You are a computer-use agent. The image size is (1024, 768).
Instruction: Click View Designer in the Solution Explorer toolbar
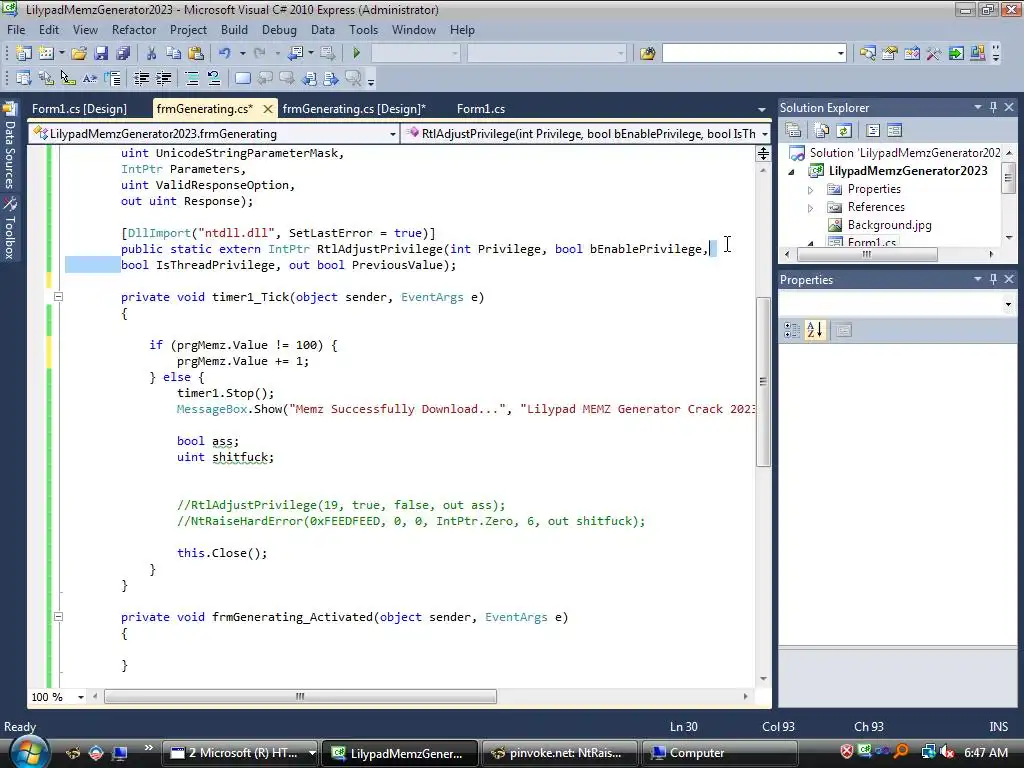pyautogui.click(x=895, y=131)
